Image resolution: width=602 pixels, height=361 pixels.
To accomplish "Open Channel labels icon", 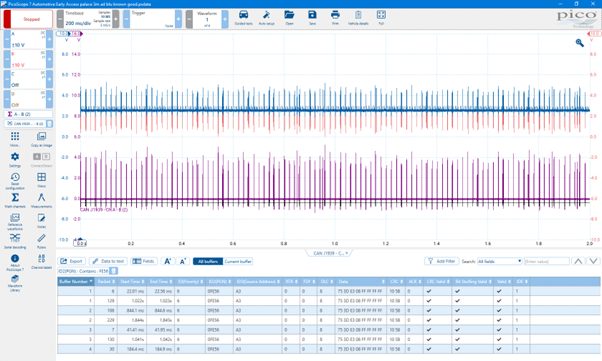I will point(41,261).
